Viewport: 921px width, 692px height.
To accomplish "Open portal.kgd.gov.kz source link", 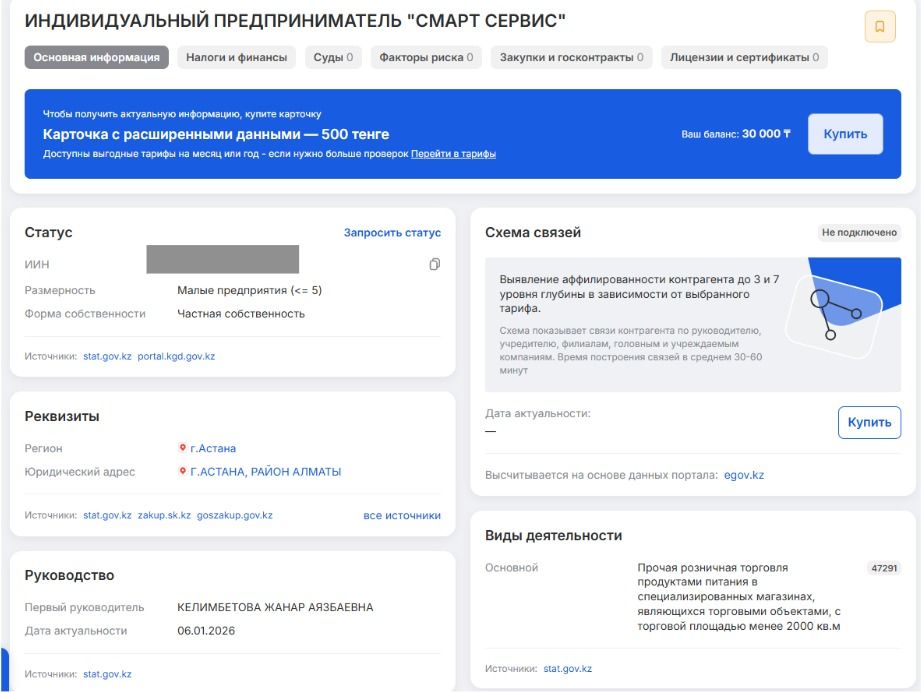I will point(176,356).
